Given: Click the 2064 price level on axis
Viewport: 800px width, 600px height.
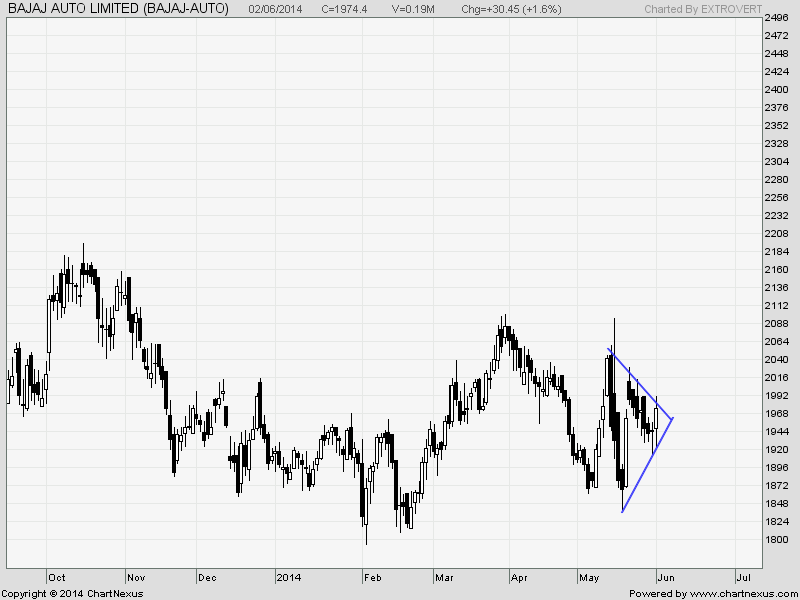Looking at the screenshot, I should click(x=775, y=342).
